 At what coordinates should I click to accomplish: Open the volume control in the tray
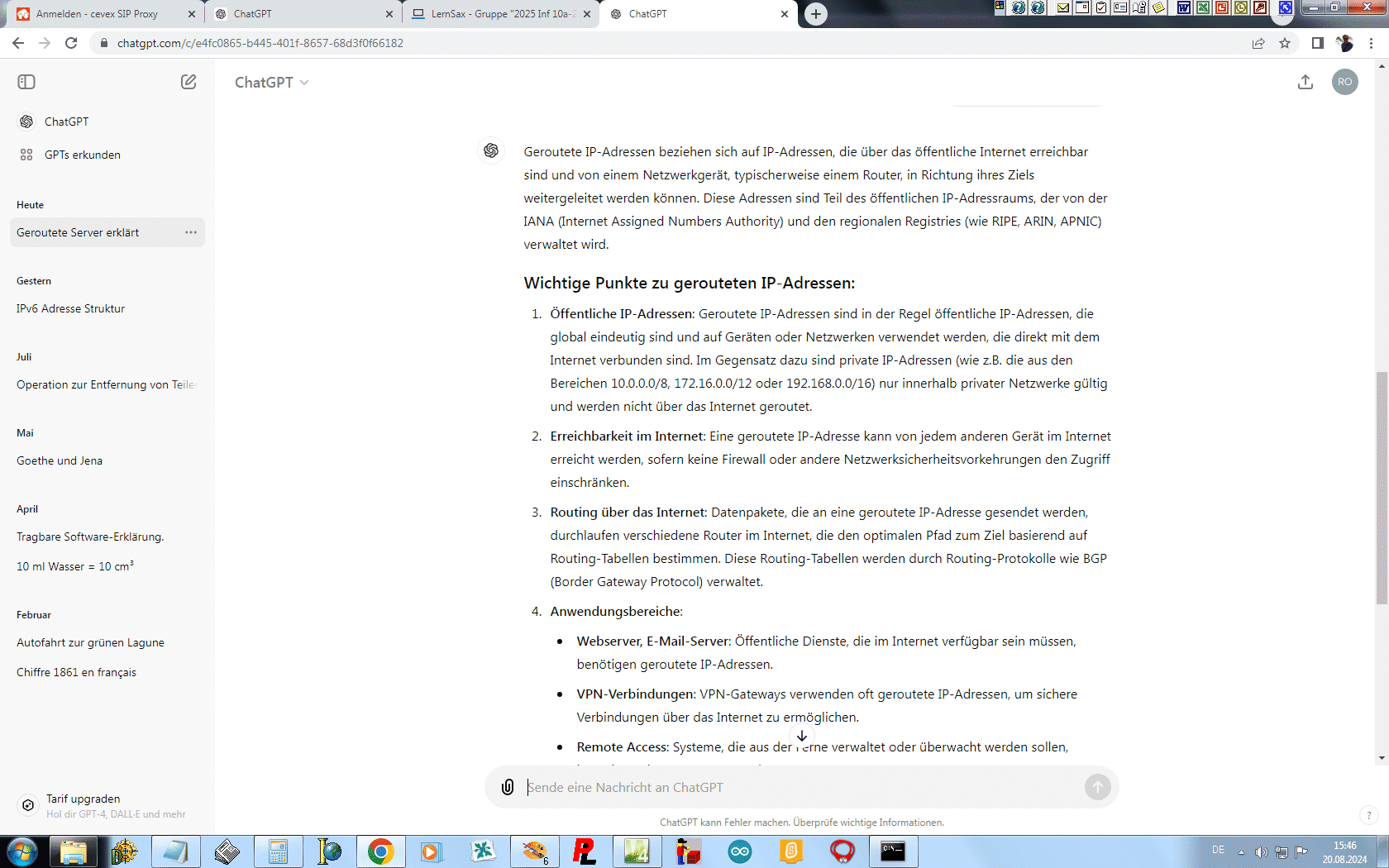pos(1261,851)
